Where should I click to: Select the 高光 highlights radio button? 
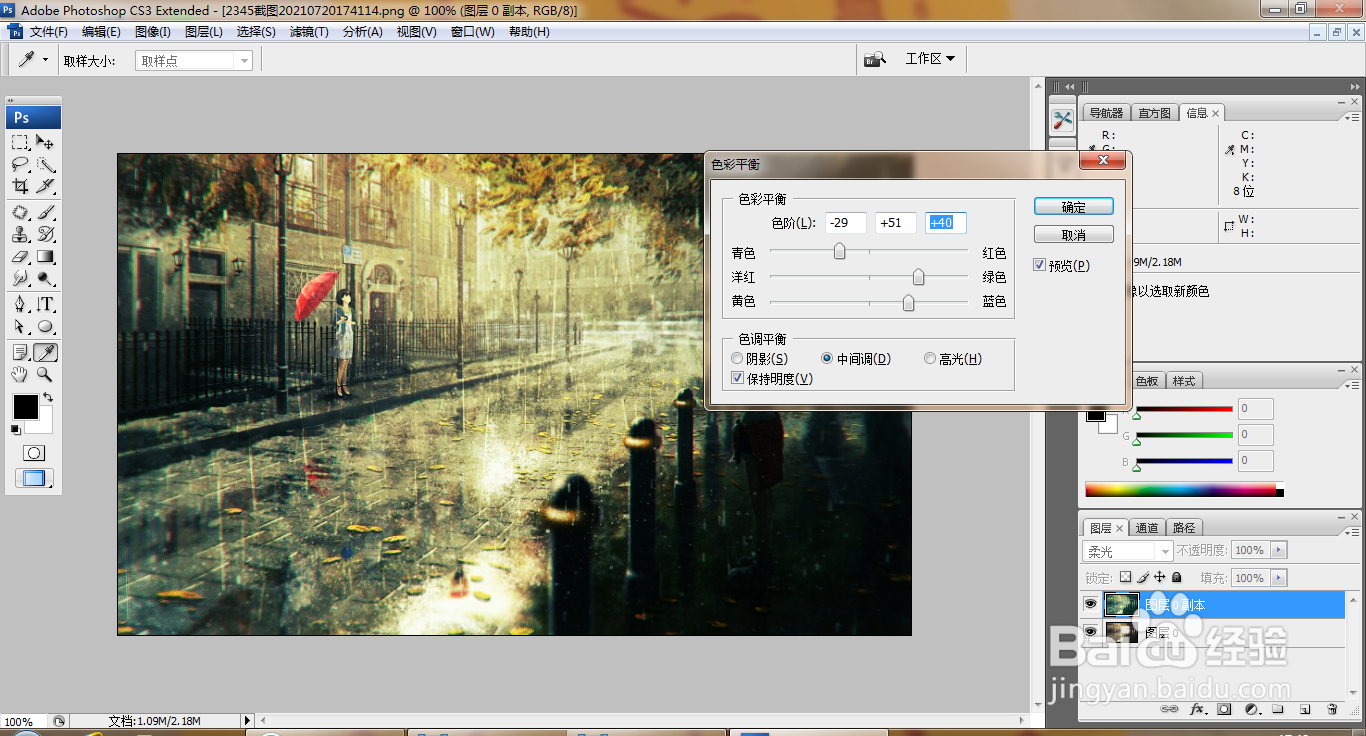pyautogui.click(x=930, y=358)
